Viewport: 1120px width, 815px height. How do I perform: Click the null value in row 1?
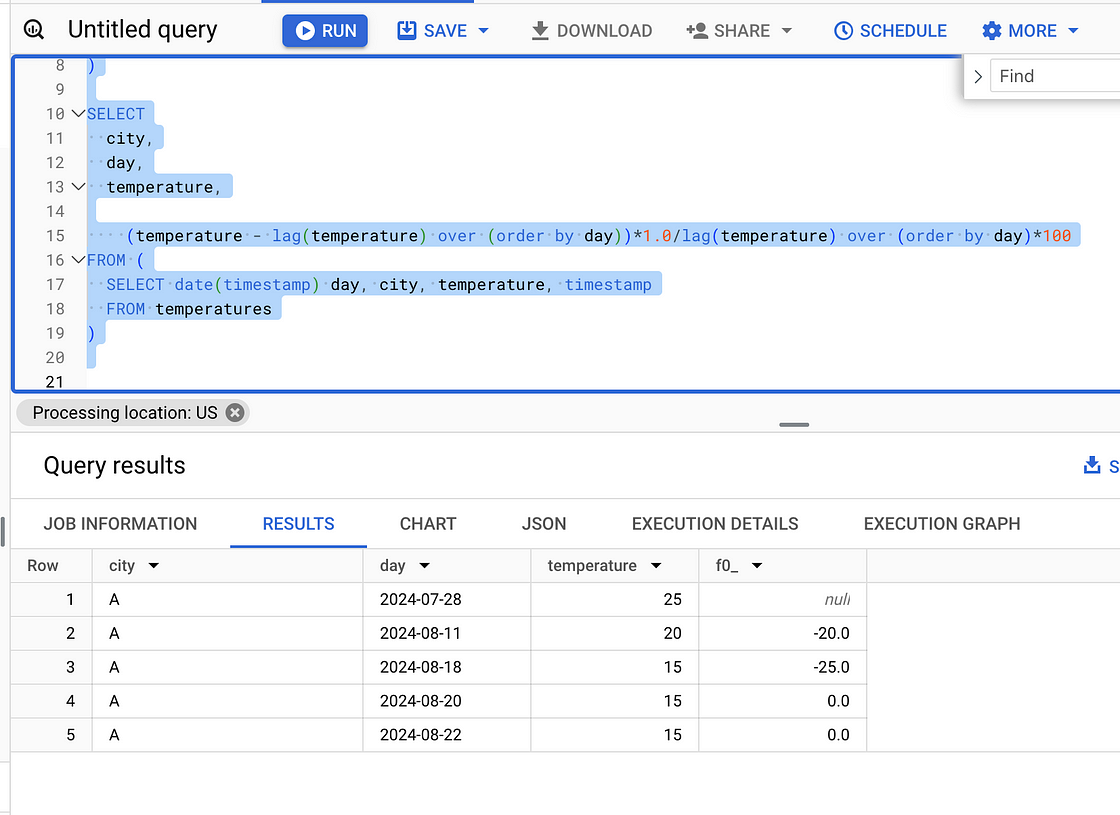(837, 599)
